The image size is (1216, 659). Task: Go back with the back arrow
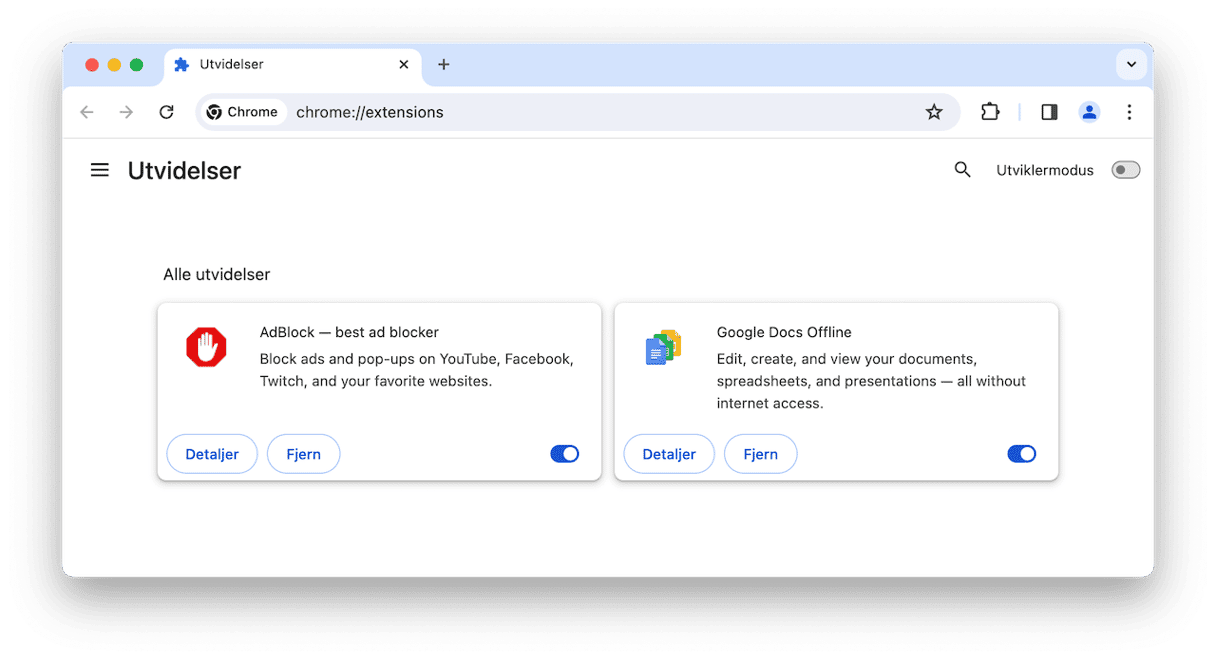87,112
